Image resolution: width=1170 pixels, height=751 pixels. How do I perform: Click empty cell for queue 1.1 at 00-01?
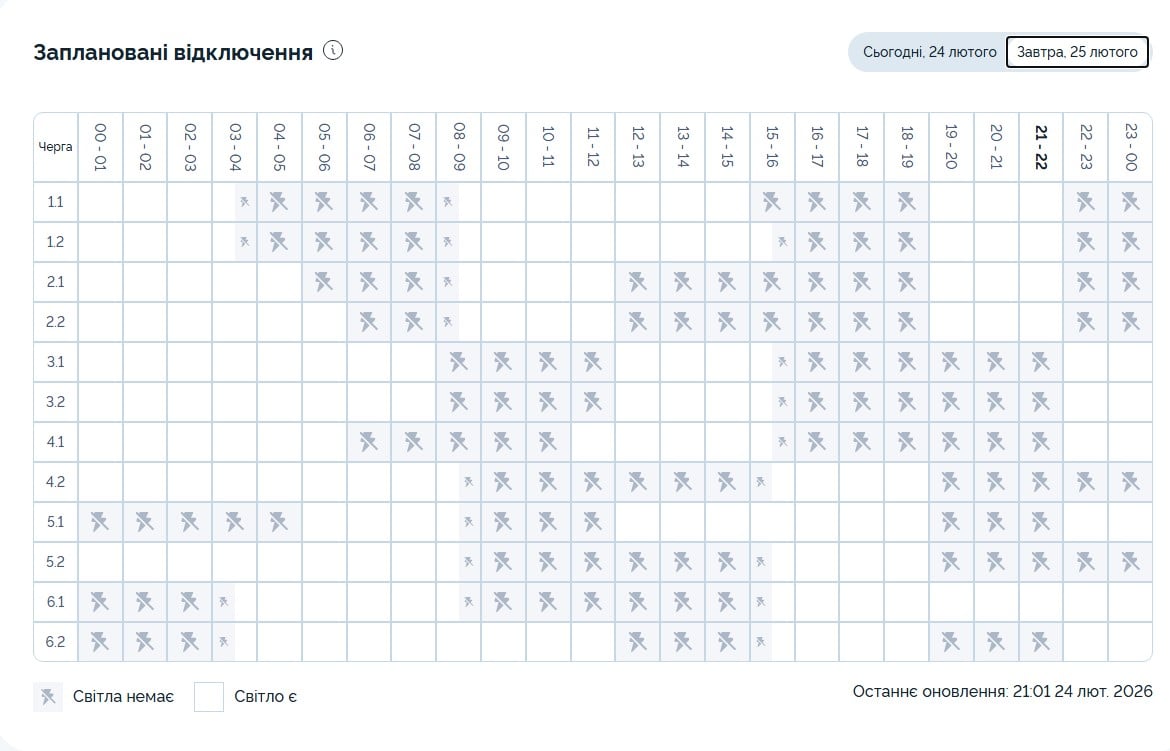point(100,201)
